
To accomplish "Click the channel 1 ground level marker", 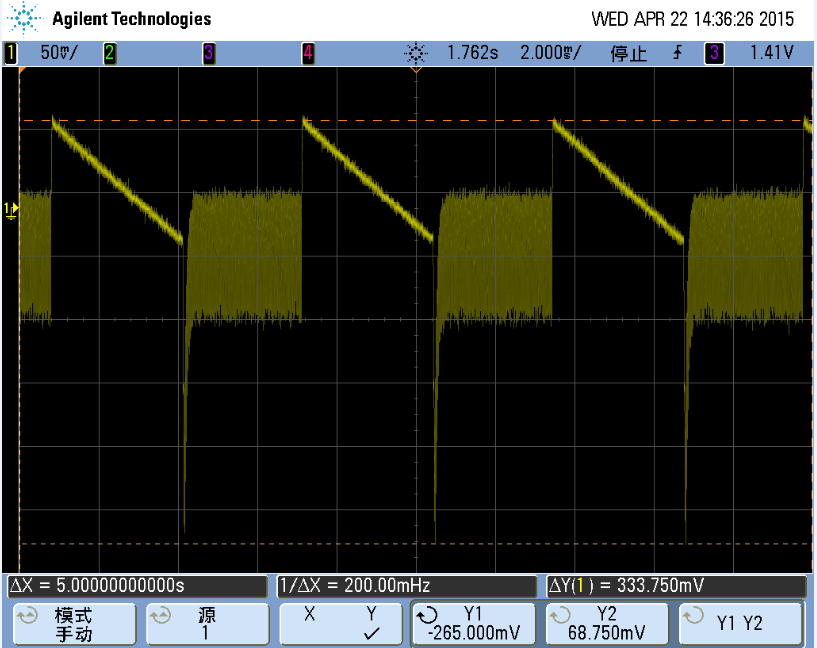I will (11, 210).
